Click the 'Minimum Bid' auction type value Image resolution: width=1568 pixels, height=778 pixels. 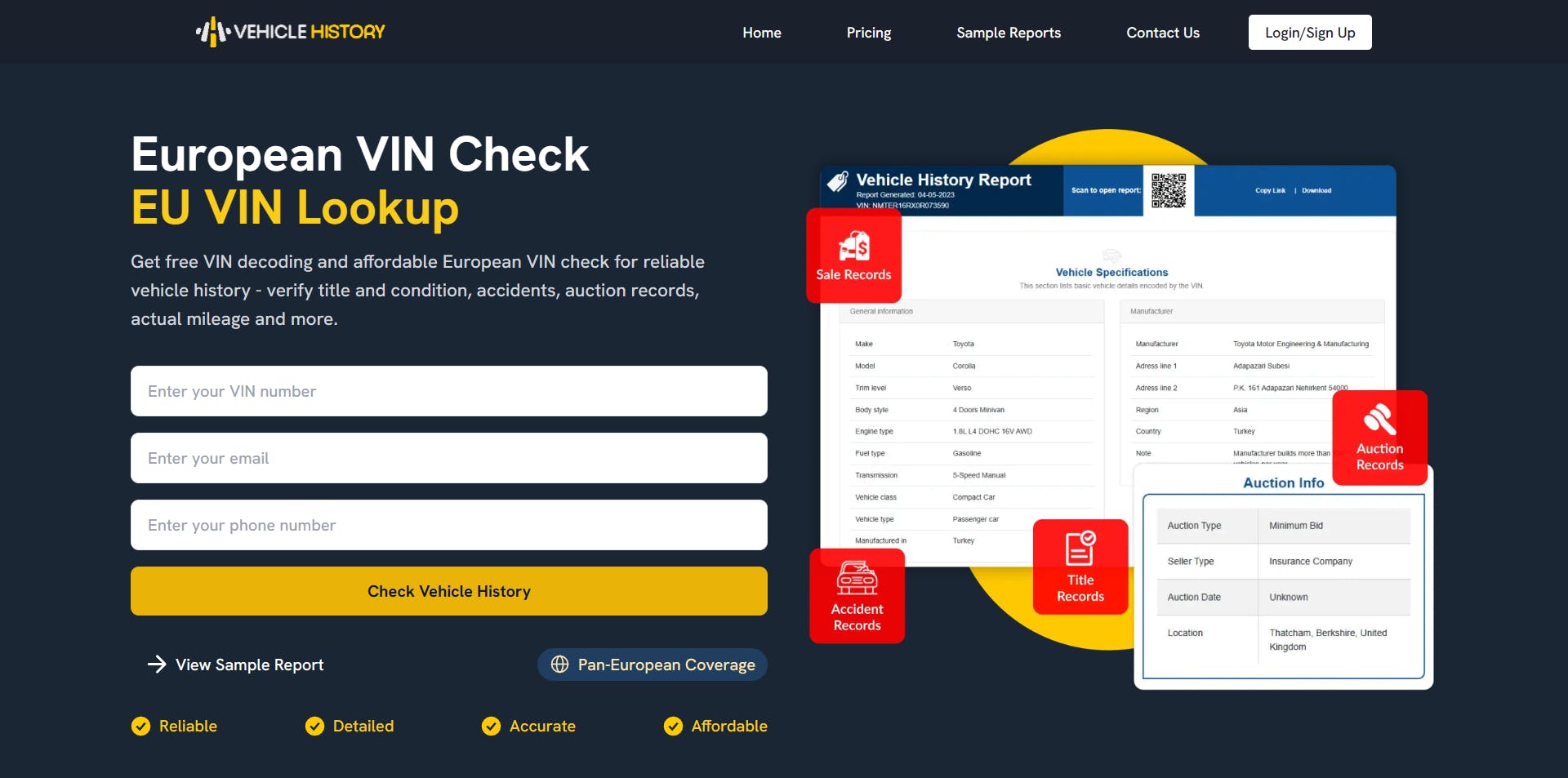pyautogui.click(x=1296, y=526)
